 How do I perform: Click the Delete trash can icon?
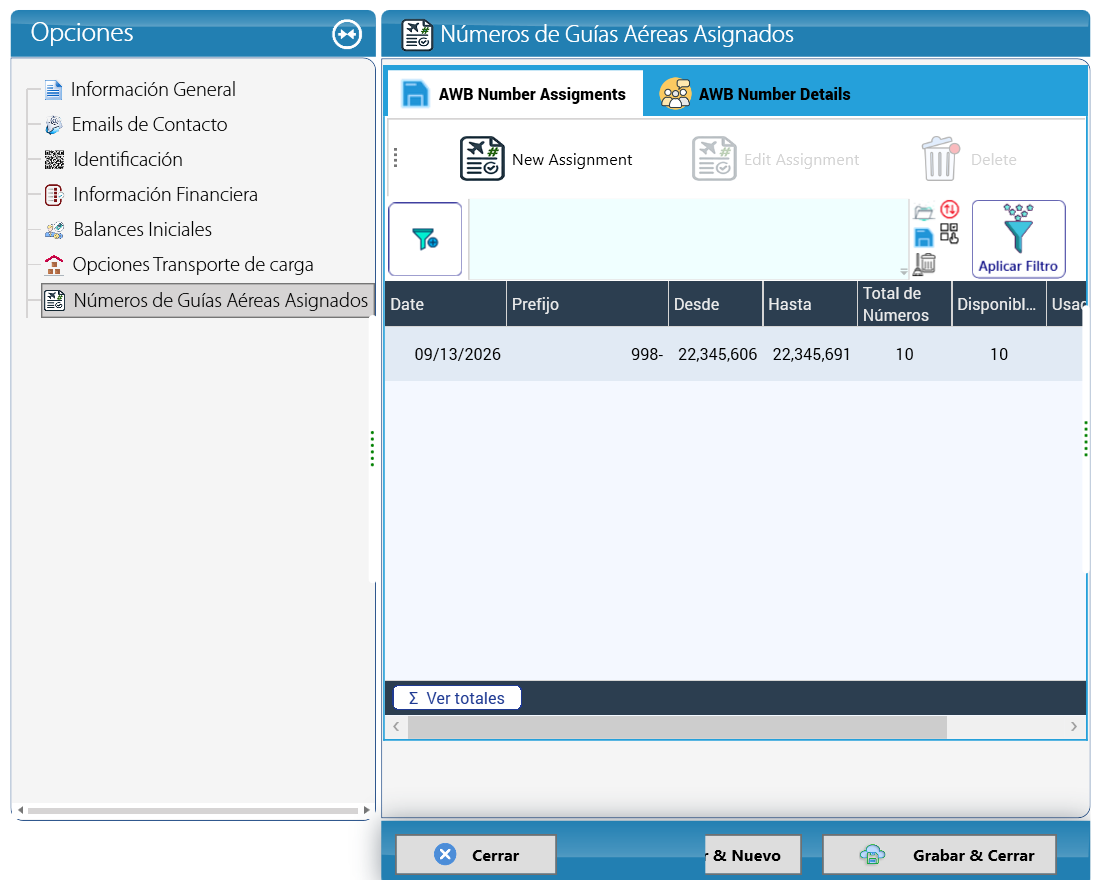click(941, 159)
